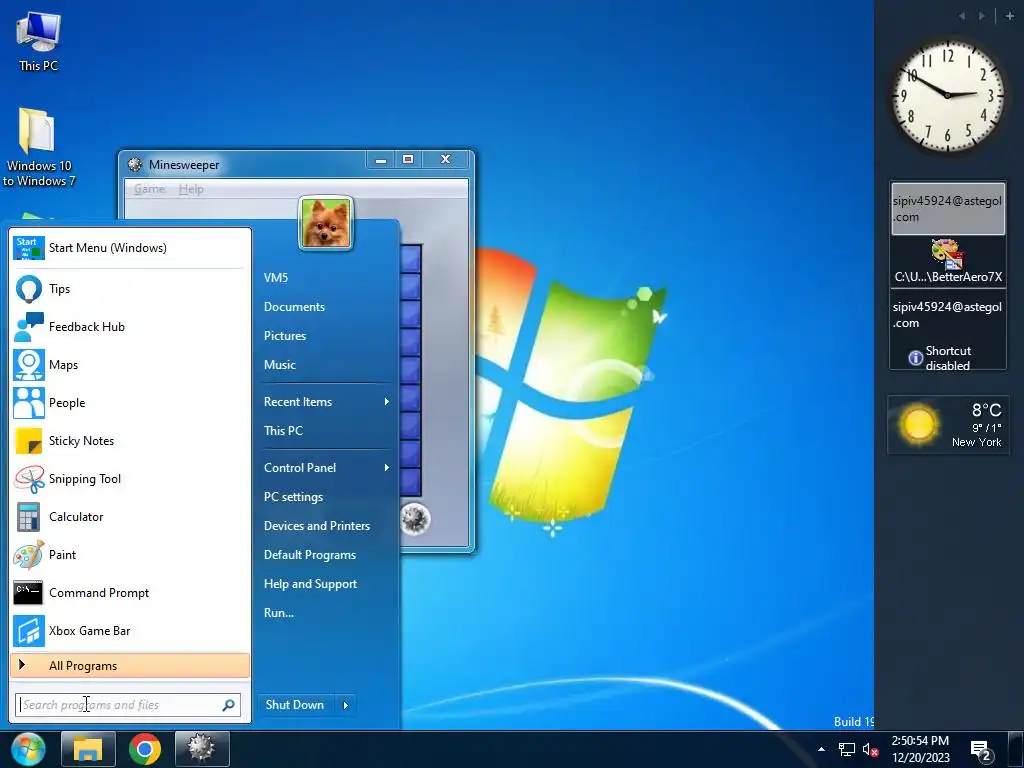The width and height of the screenshot is (1024, 768).
Task: Click the network tray icon
Action: 846,750
